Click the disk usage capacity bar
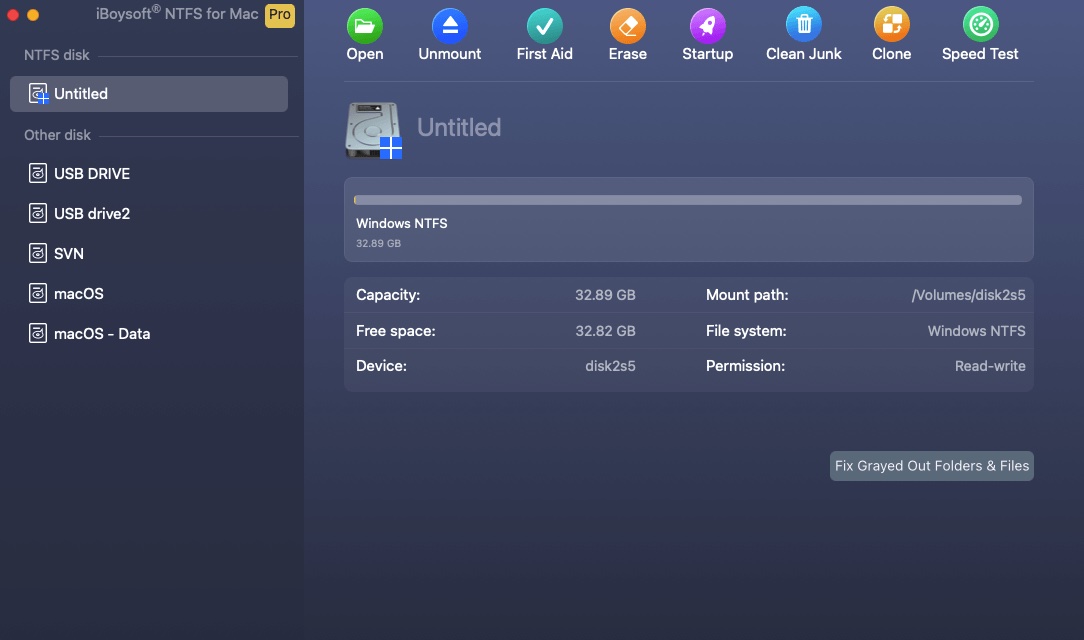The image size is (1084, 640). (x=688, y=199)
